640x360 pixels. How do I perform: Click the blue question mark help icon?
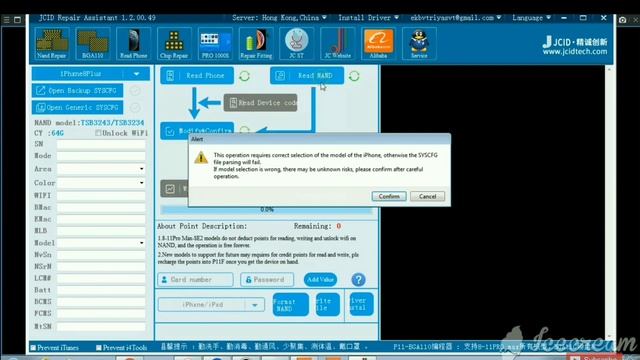[x=358, y=280]
